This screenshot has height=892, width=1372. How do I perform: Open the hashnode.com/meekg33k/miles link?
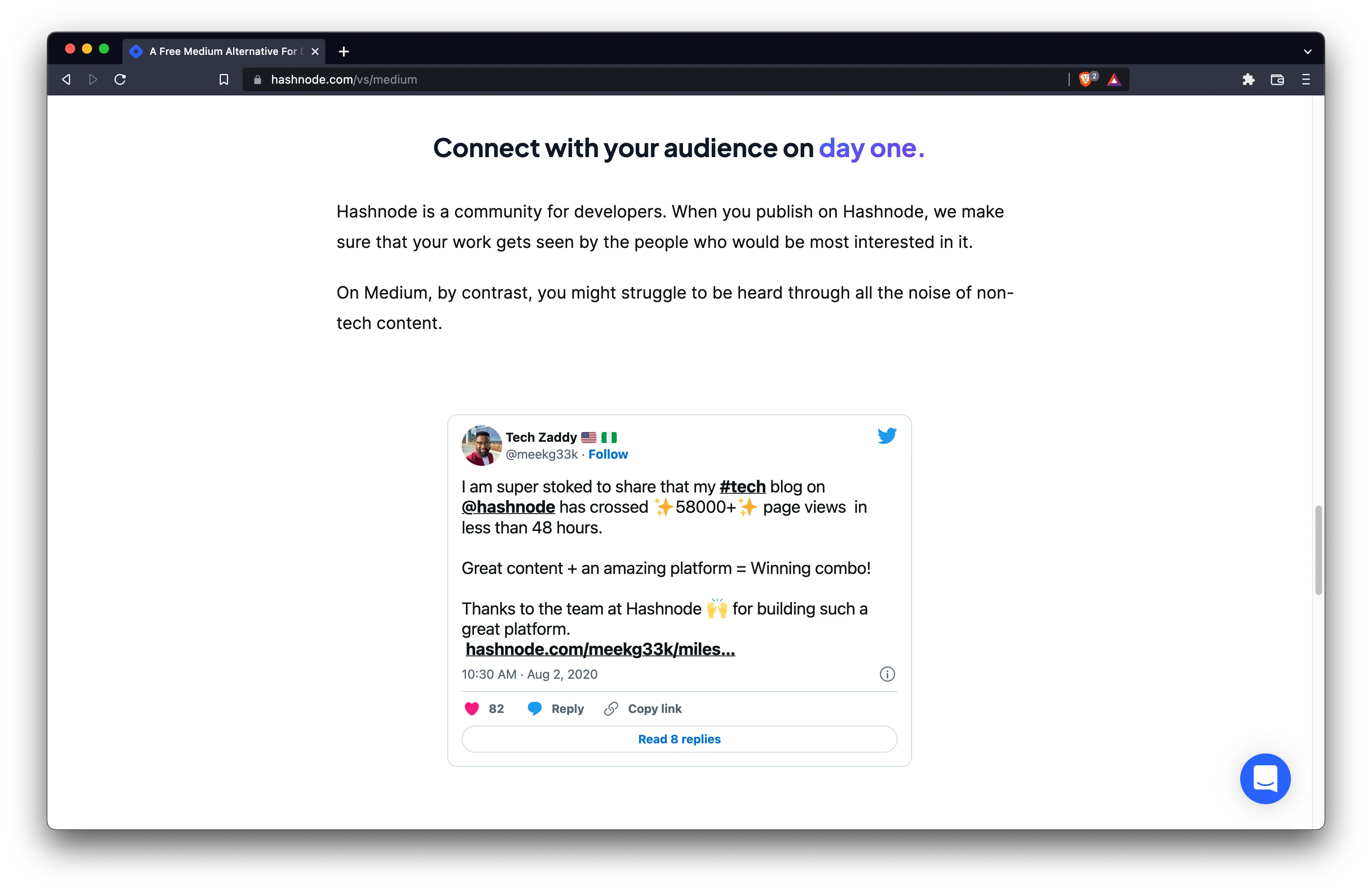599,650
